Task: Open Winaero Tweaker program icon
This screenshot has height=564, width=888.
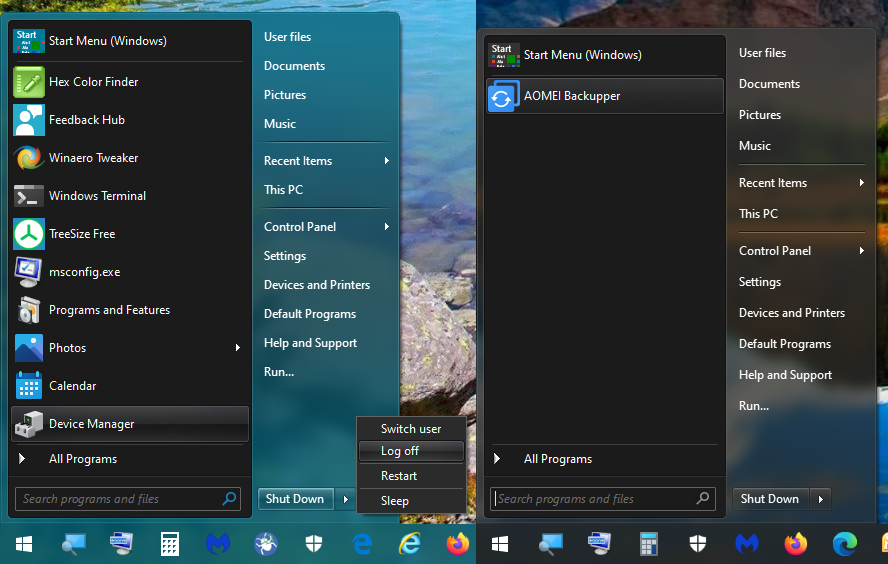Action: tap(29, 158)
